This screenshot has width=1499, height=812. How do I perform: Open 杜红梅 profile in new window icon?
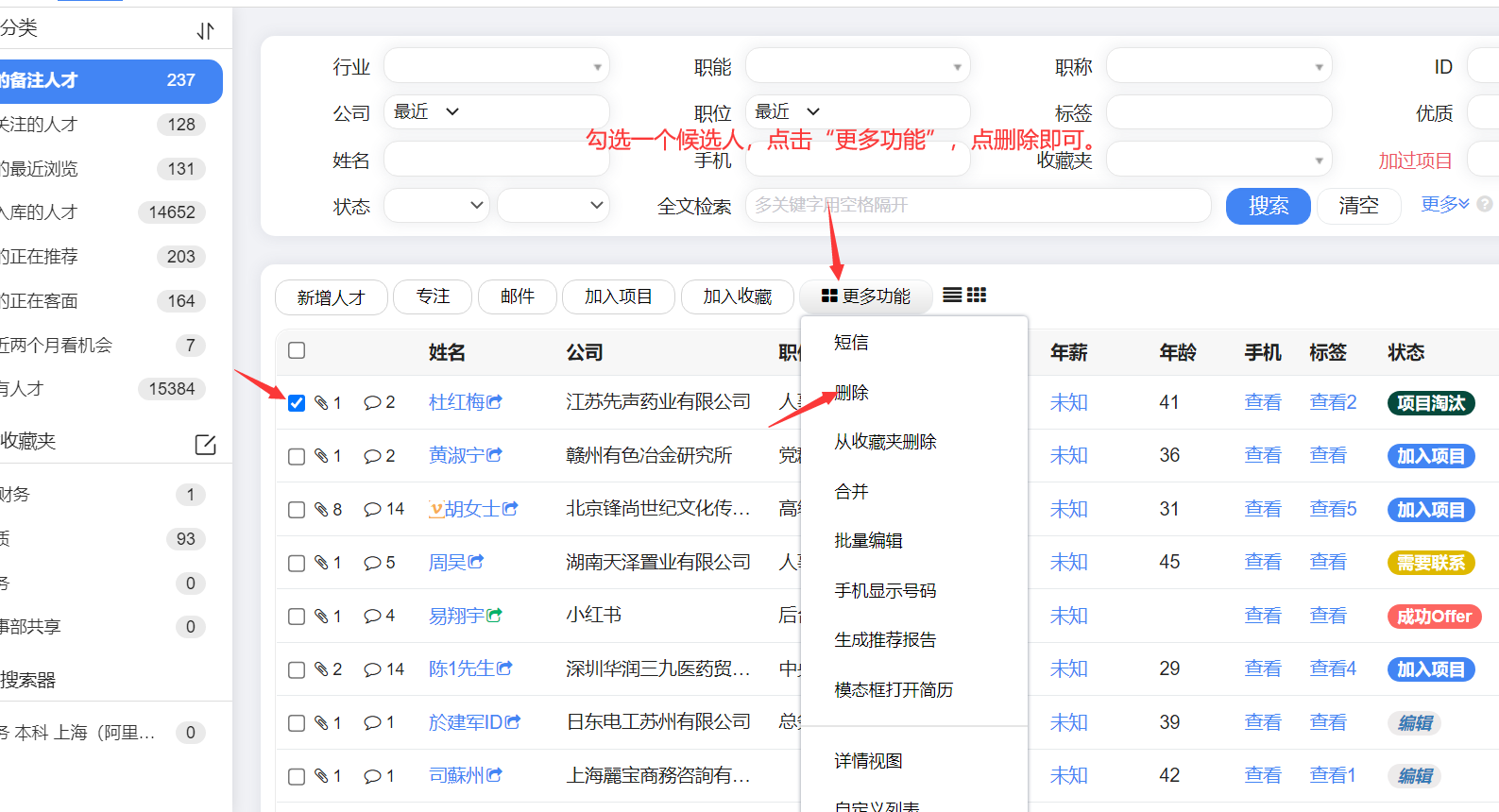coord(495,401)
